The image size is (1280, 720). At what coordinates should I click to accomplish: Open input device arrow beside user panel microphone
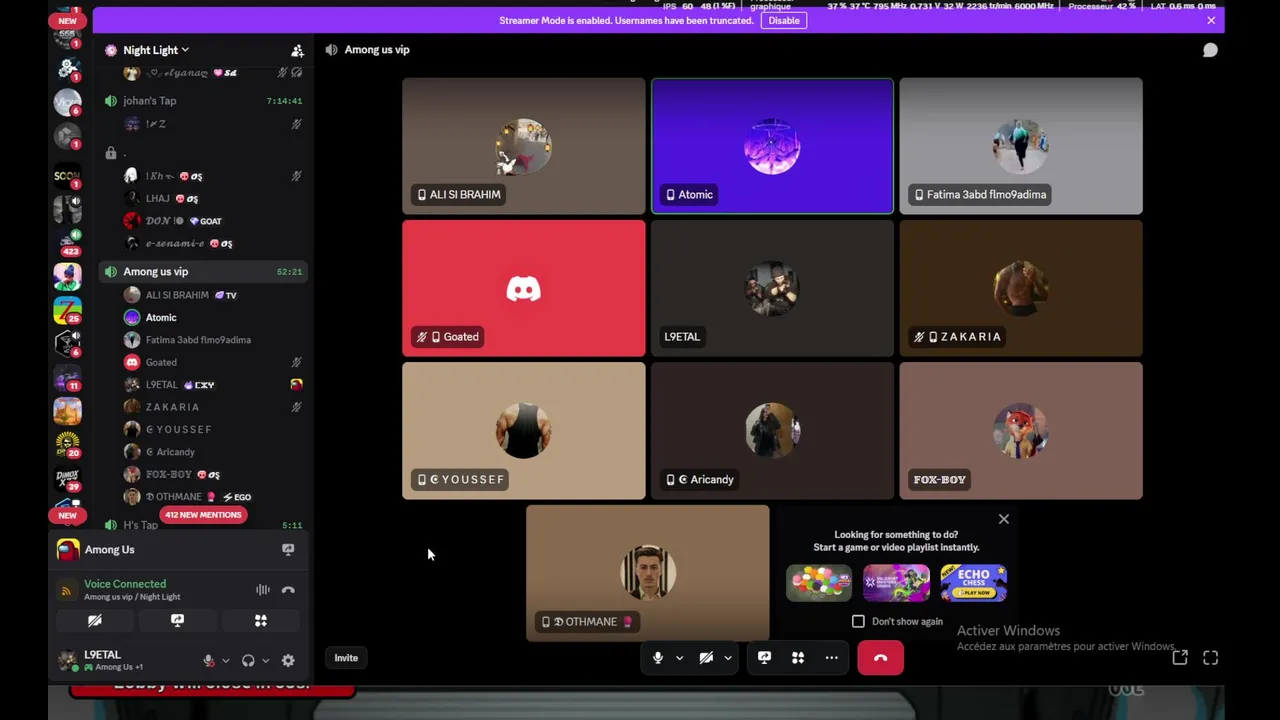[225, 661]
